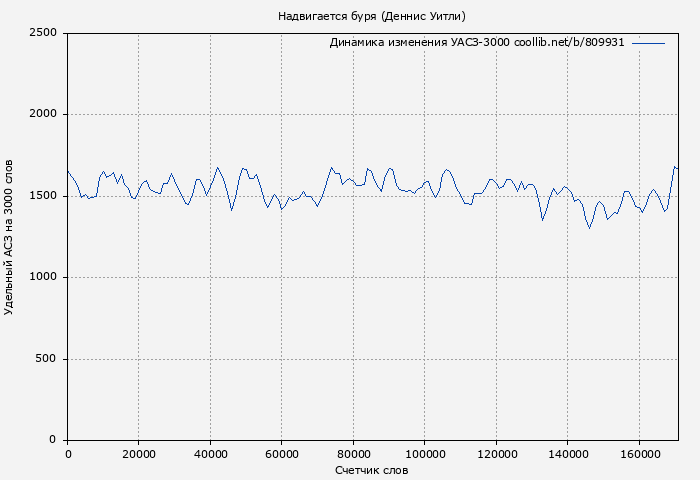Select the 1500 y-axis tick label
The image size is (700, 480).
pyautogui.click(x=46, y=196)
